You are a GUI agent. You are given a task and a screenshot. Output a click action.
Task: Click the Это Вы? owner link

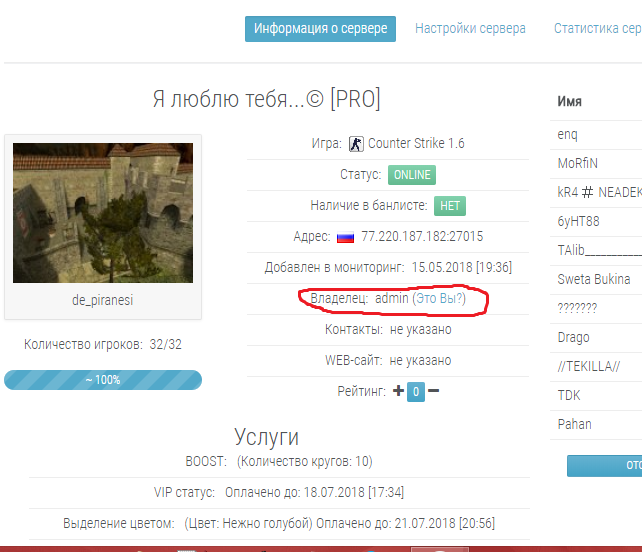(x=439, y=298)
